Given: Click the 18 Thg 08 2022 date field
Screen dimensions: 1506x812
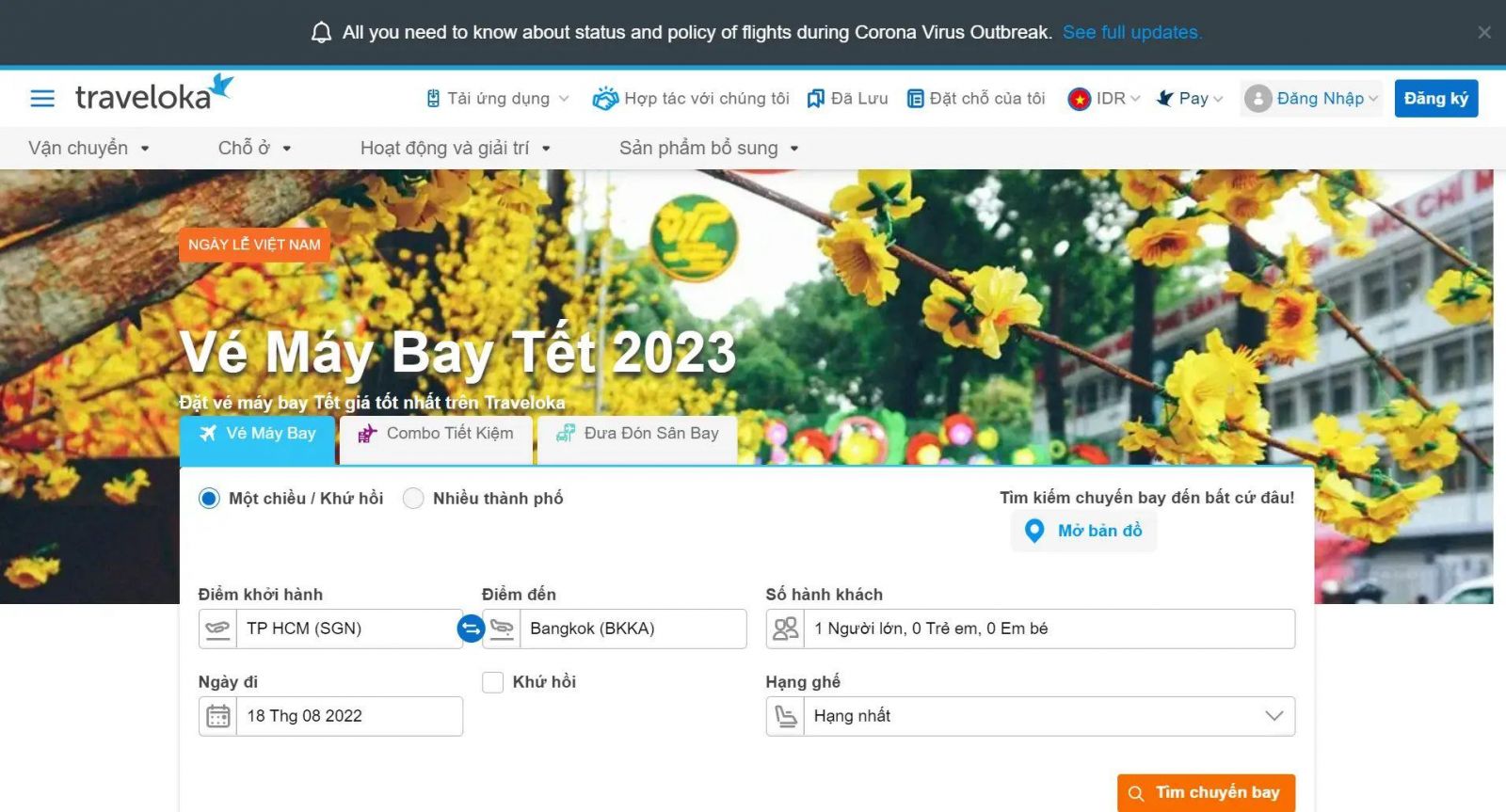Looking at the screenshot, I should tap(330, 716).
